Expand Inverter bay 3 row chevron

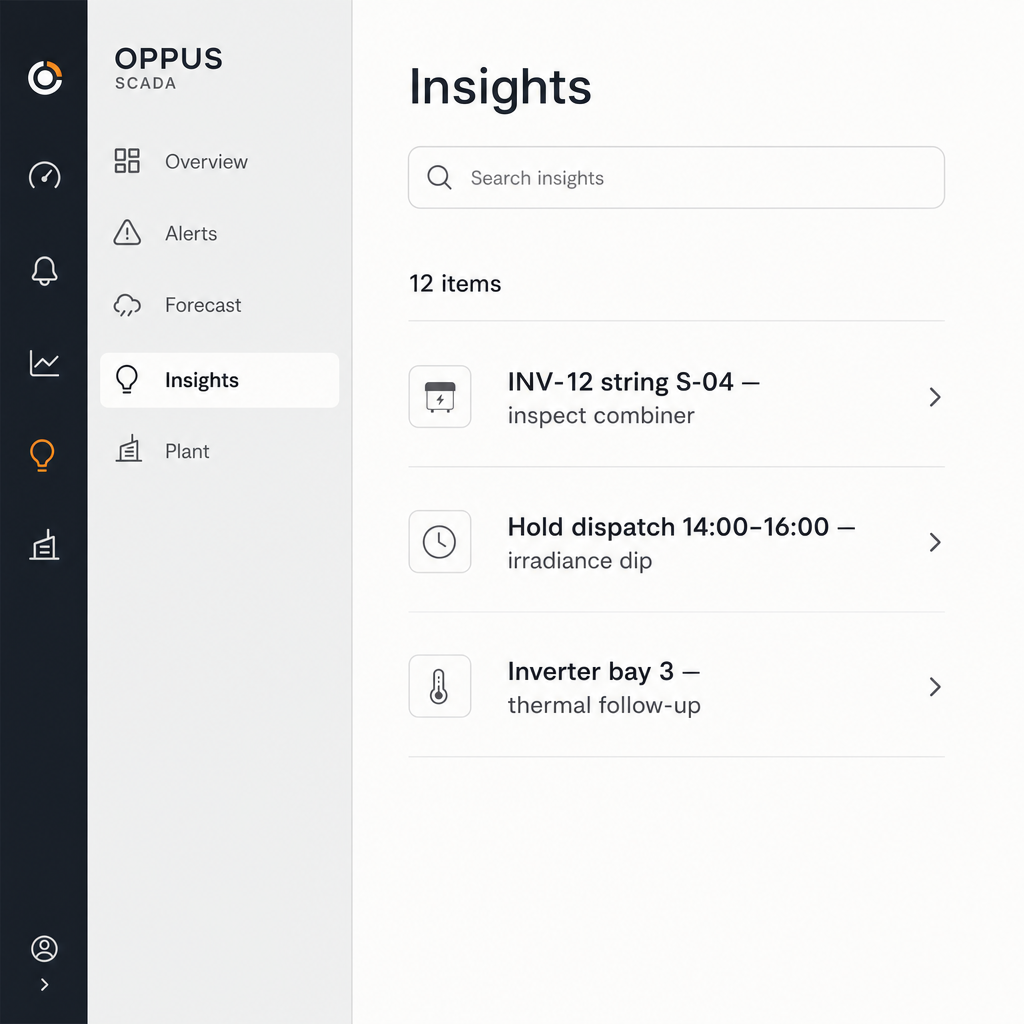935,687
